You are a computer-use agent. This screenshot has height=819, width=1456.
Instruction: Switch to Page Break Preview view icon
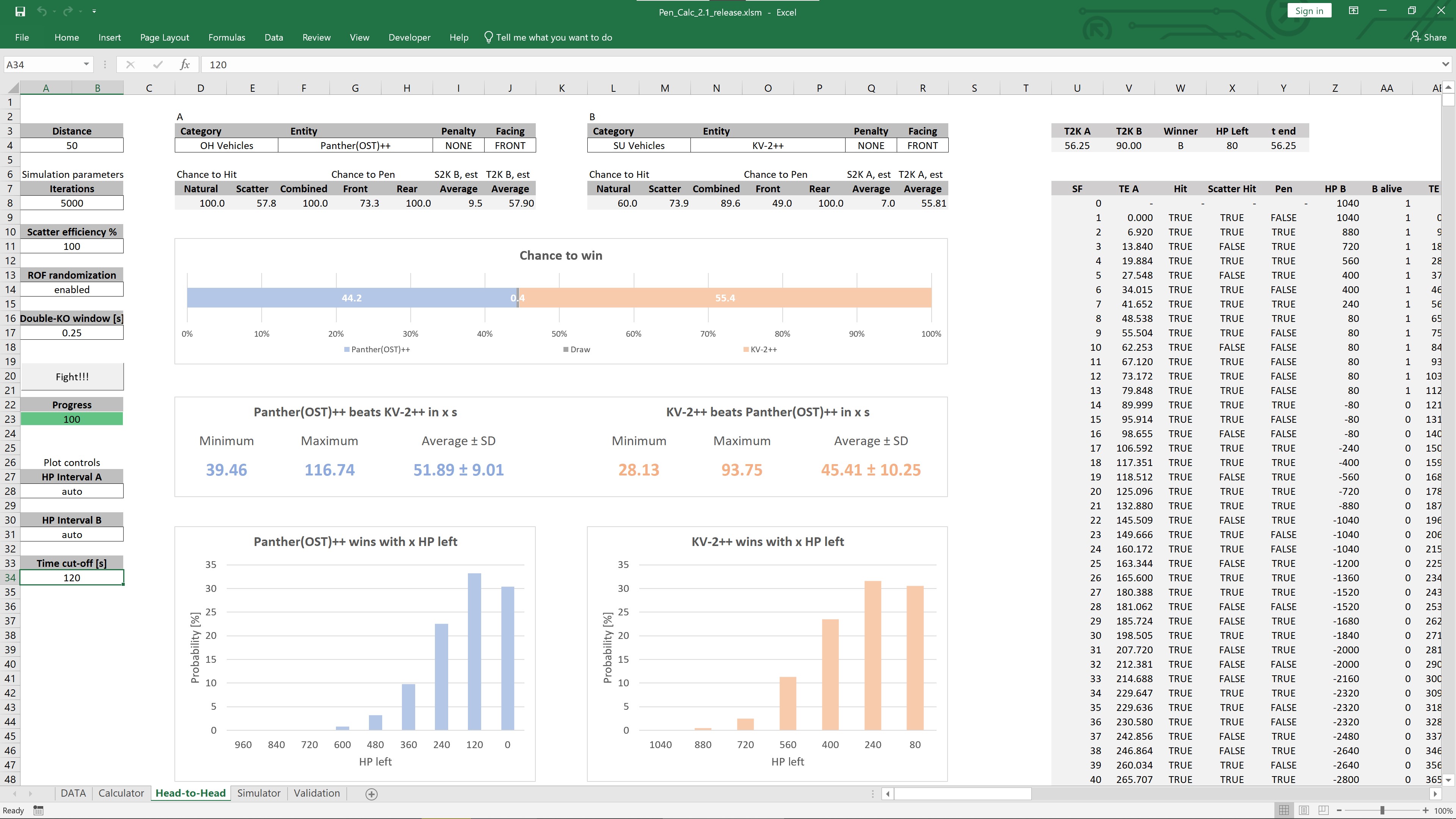[x=1324, y=810]
